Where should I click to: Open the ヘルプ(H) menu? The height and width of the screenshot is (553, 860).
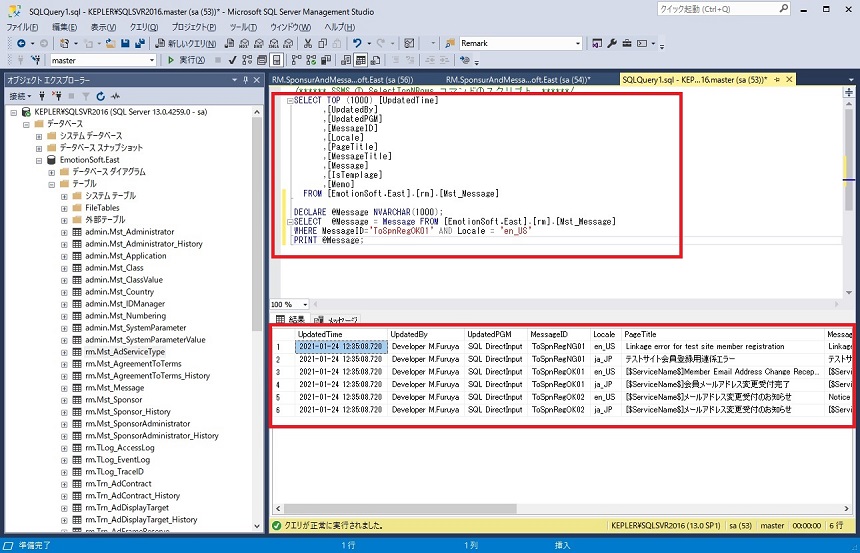coord(340,27)
